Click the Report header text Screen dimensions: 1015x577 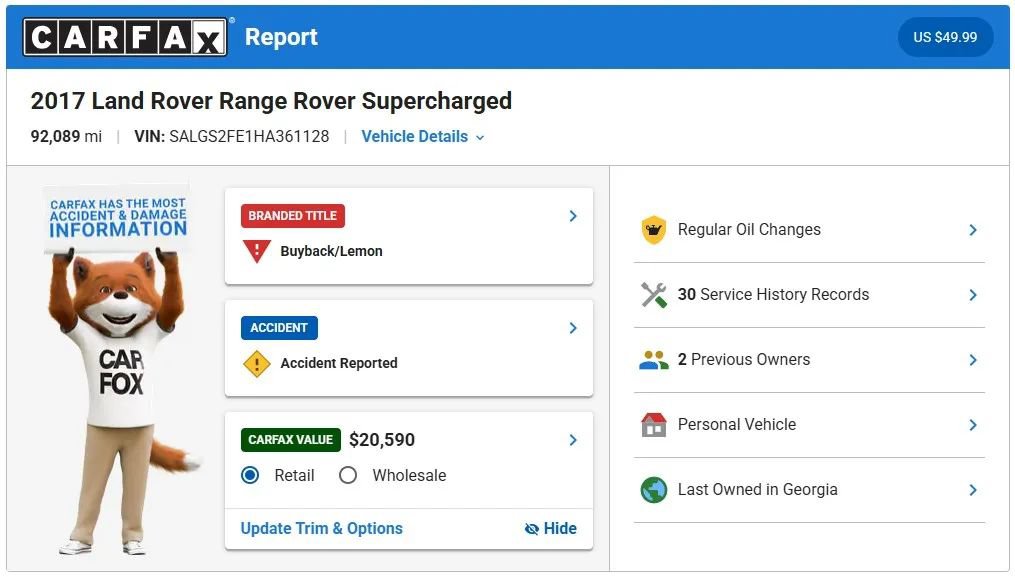point(281,37)
